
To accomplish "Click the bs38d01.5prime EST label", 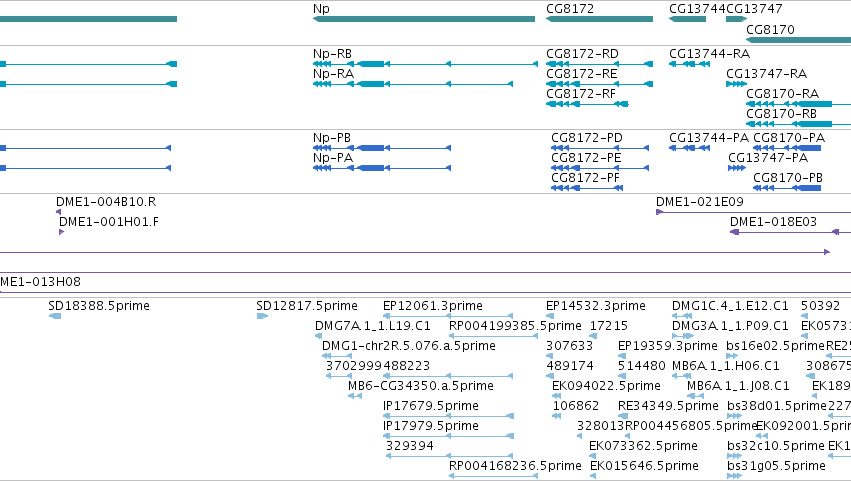I will (x=777, y=407).
